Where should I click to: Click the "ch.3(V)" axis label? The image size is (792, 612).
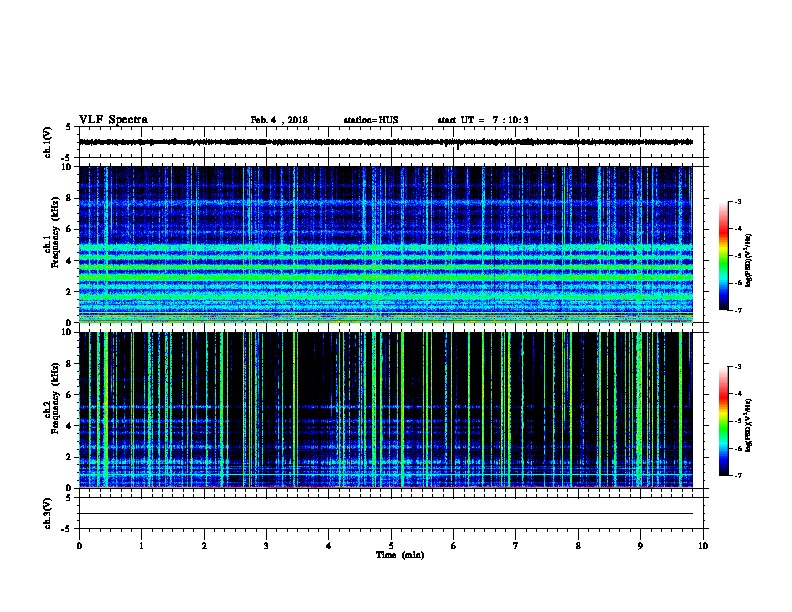47,513
